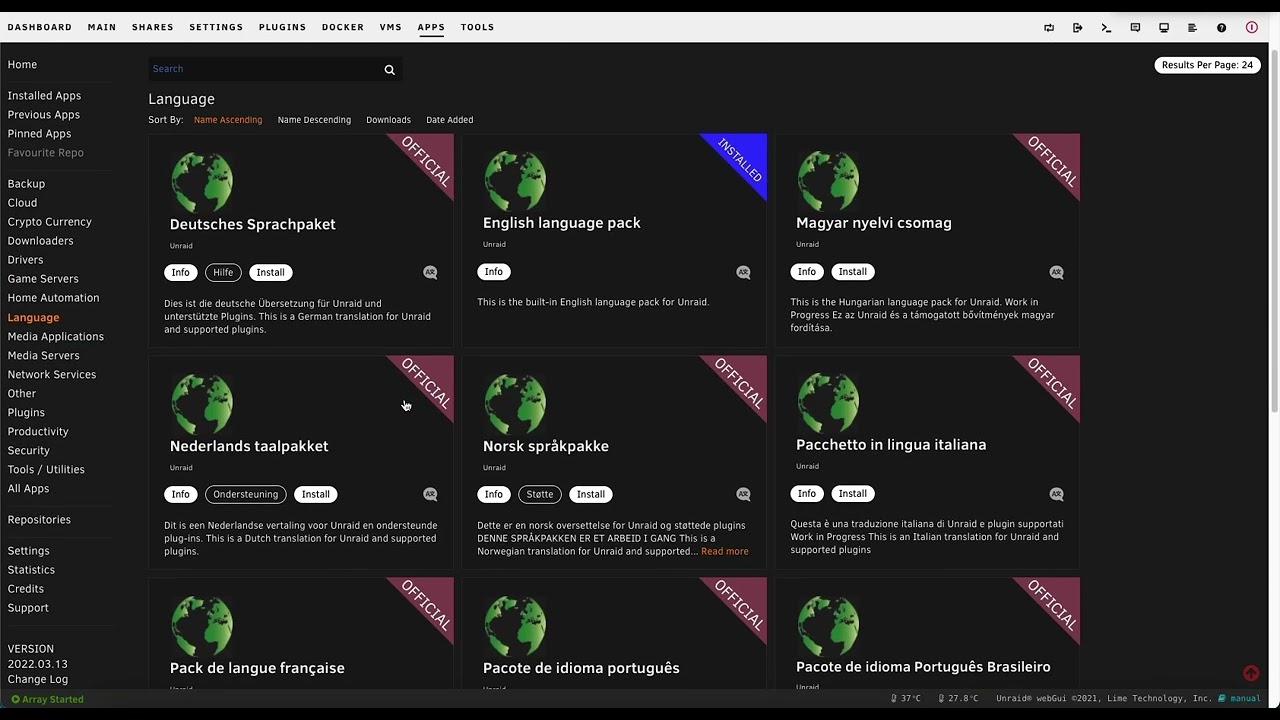Click the multi-language switch icon in top toolbar
Viewport: 1280px width, 720px height.
coord(1049,28)
